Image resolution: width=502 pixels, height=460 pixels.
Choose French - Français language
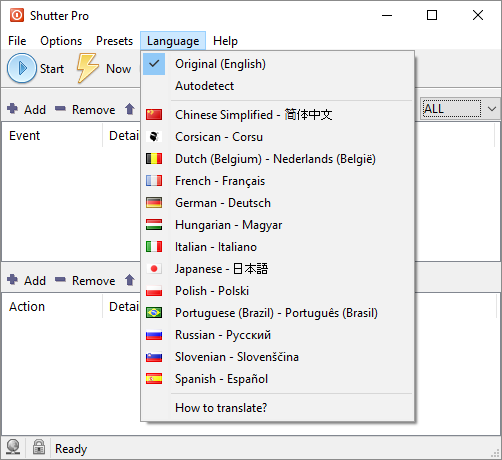click(x=277, y=181)
